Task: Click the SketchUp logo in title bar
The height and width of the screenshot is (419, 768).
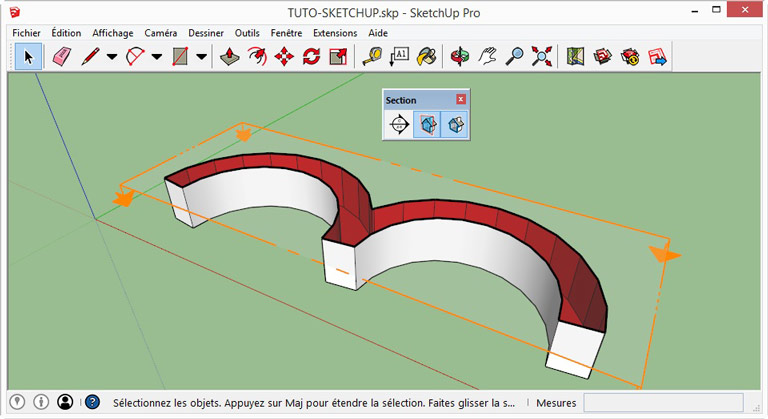Action: pos(15,12)
